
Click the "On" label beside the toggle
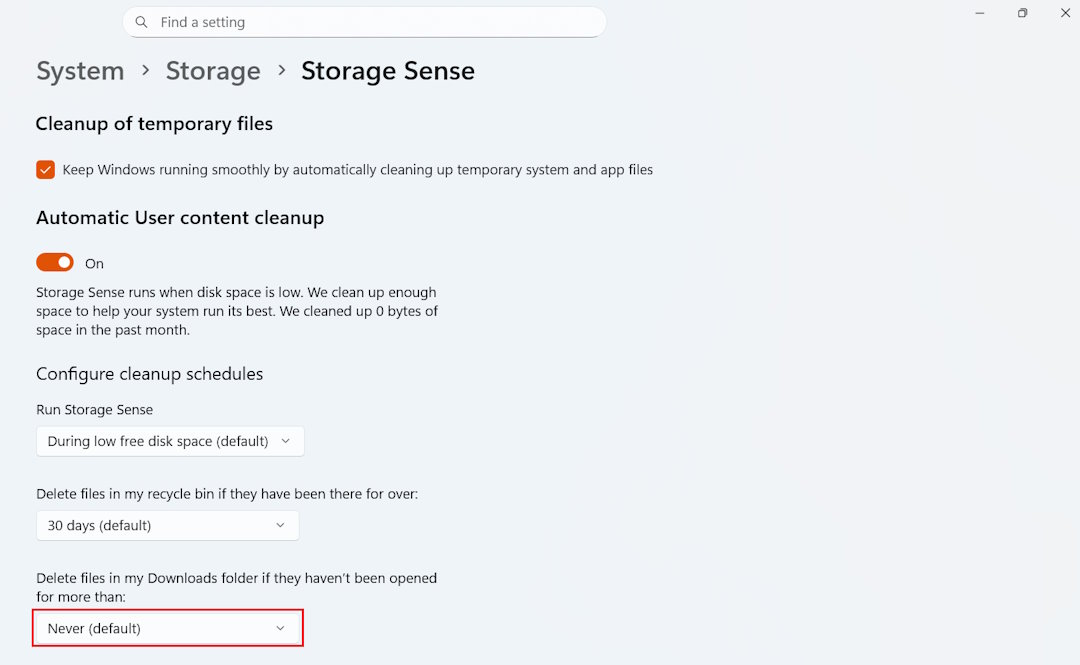pos(94,264)
